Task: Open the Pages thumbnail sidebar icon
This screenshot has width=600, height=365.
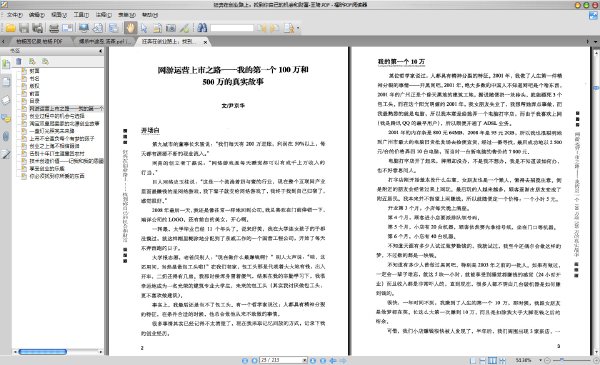Action: pos(6,81)
